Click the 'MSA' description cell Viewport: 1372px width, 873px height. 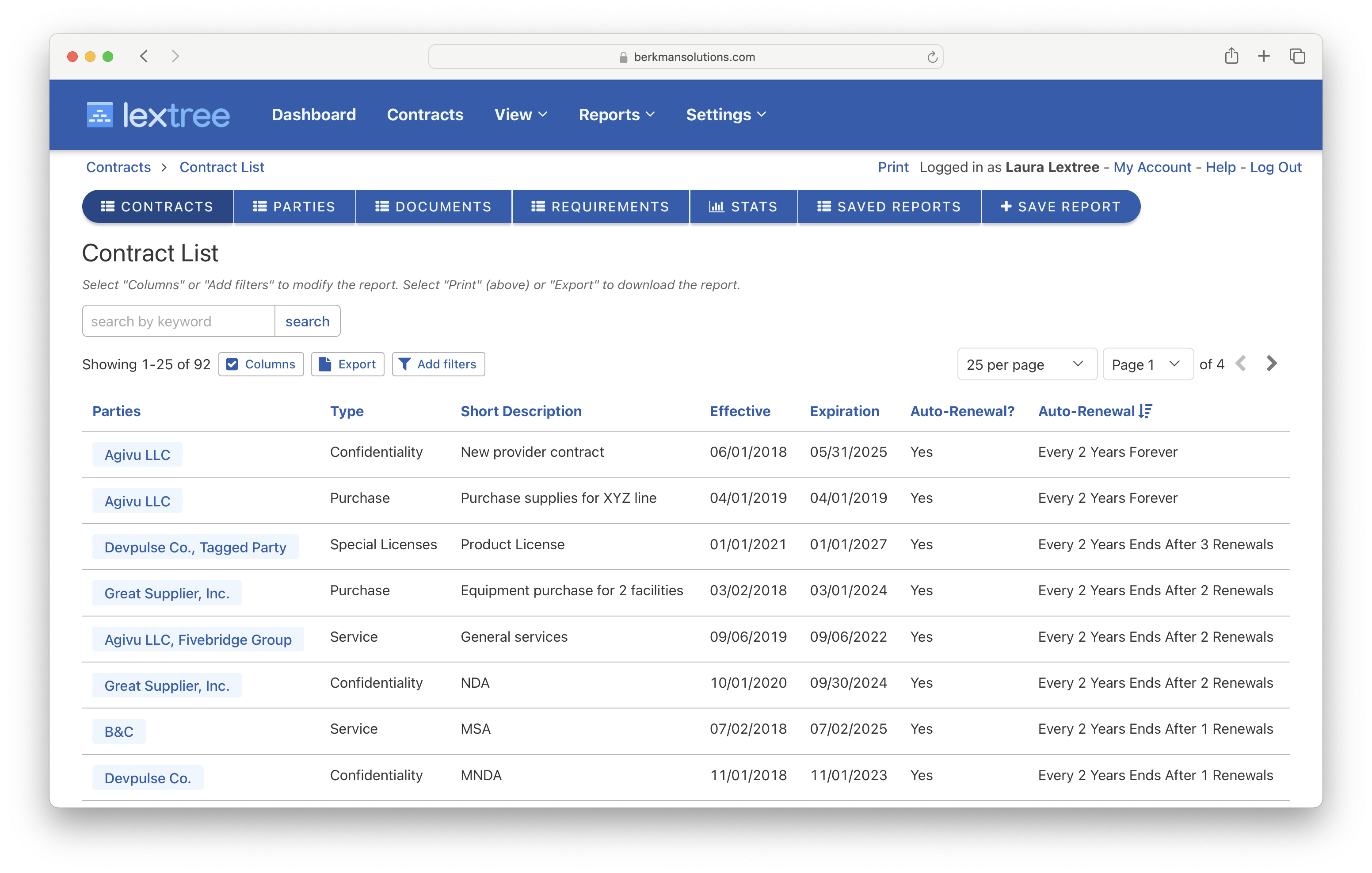tap(475, 729)
